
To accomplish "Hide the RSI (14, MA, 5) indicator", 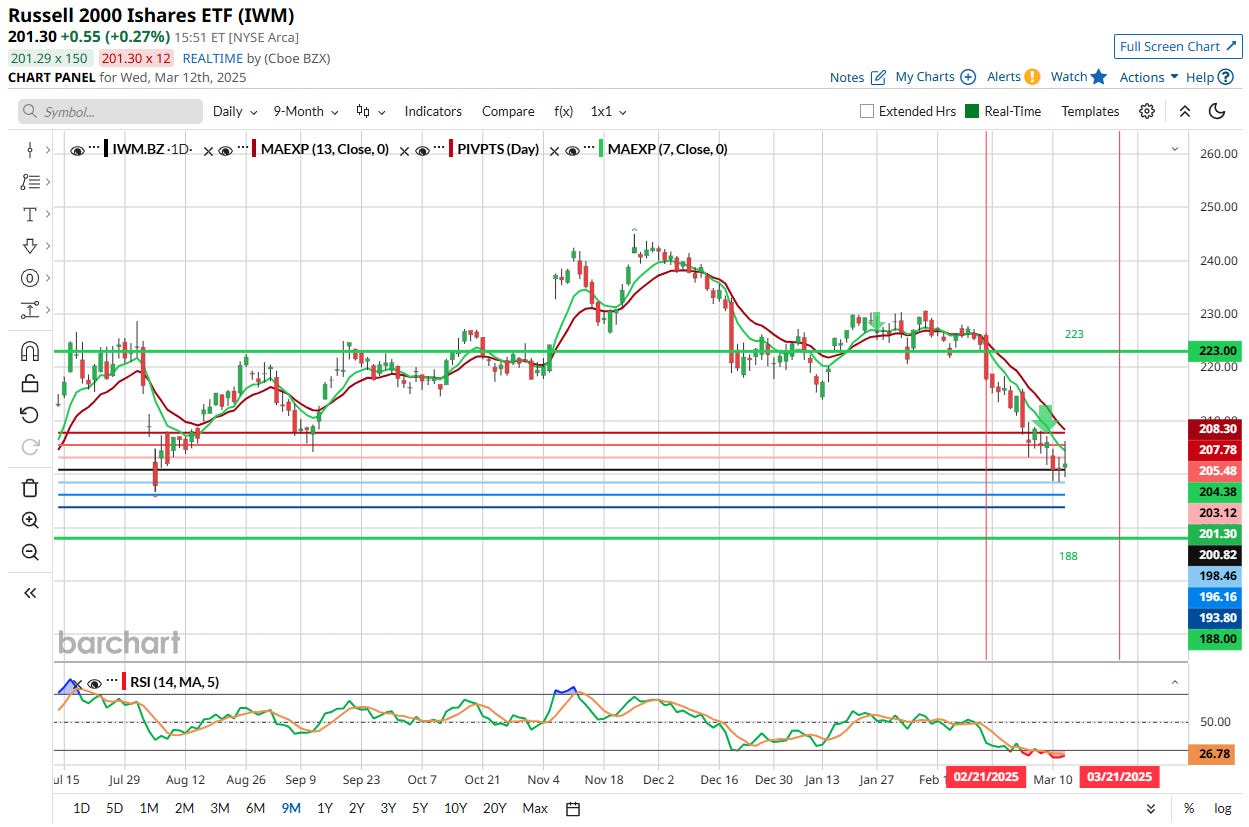I will (x=94, y=683).
